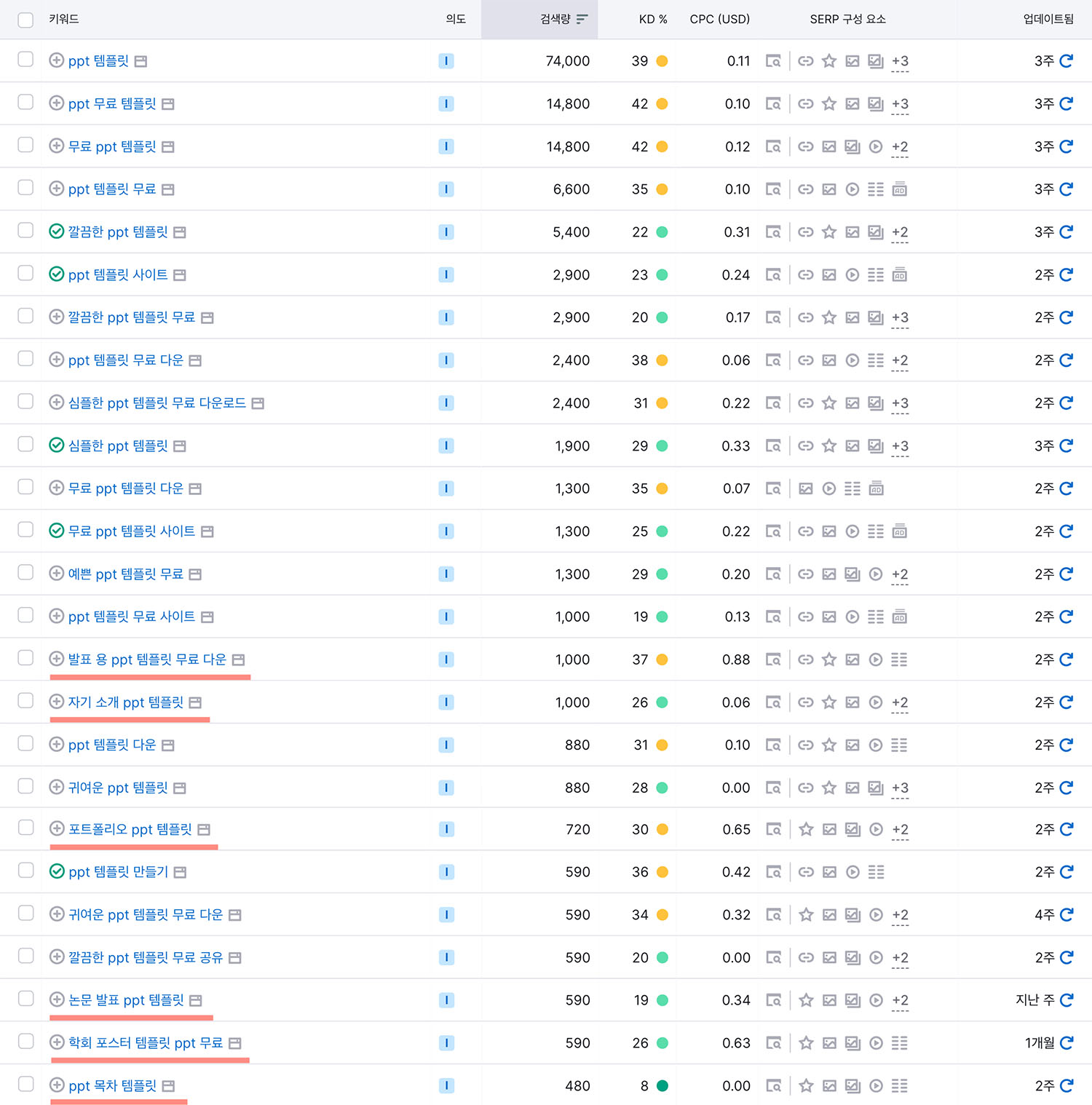Refresh metrics for ppt 템플릿 row
Screen dimensions: 1092x1105
pos(1067,61)
